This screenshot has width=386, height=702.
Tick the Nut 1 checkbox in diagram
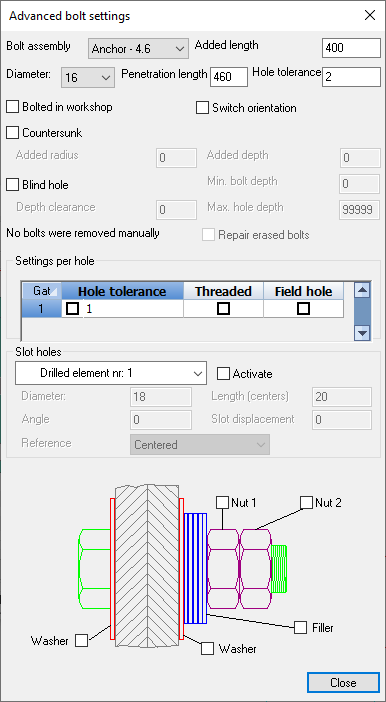pyautogui.click(x=223, y=502)
